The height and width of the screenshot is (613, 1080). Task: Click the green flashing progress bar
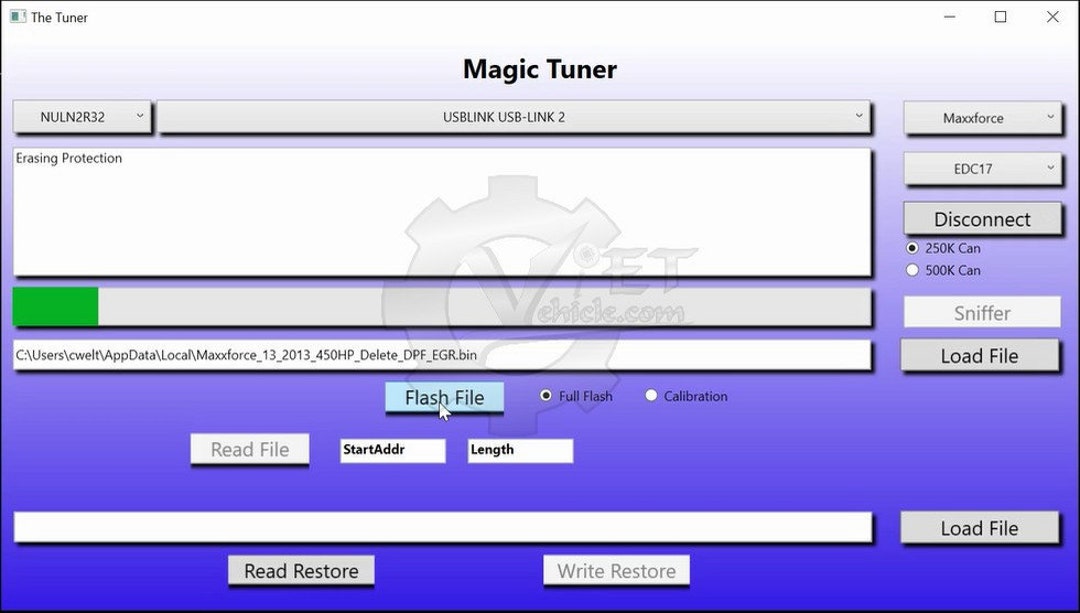(x=442, y=306)
